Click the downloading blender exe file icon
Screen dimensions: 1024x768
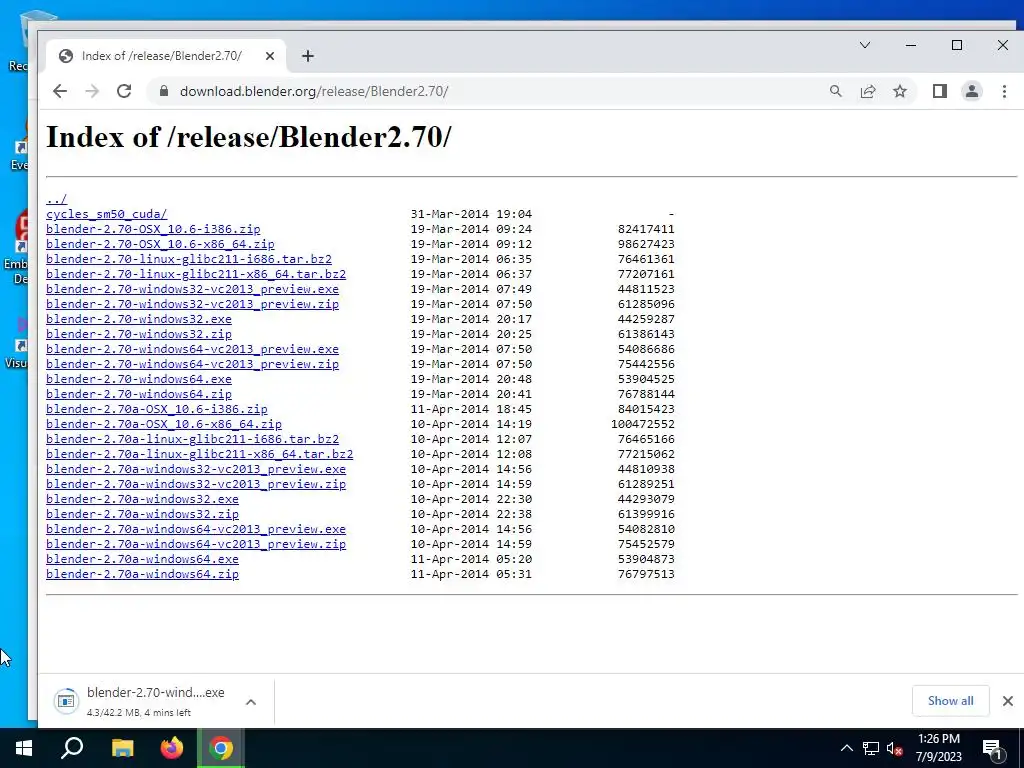coord(66,701)
